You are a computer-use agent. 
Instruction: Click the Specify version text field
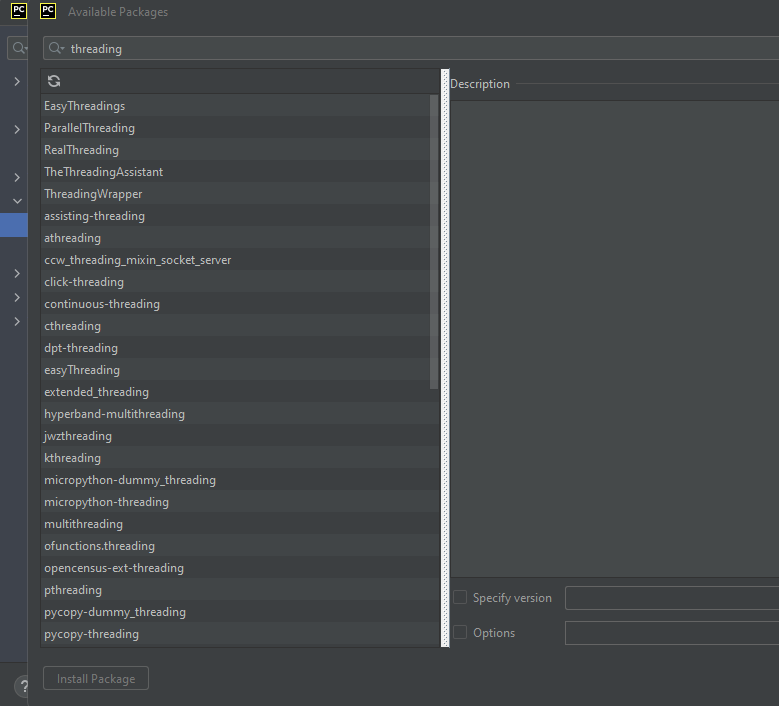tap(672, 598)
